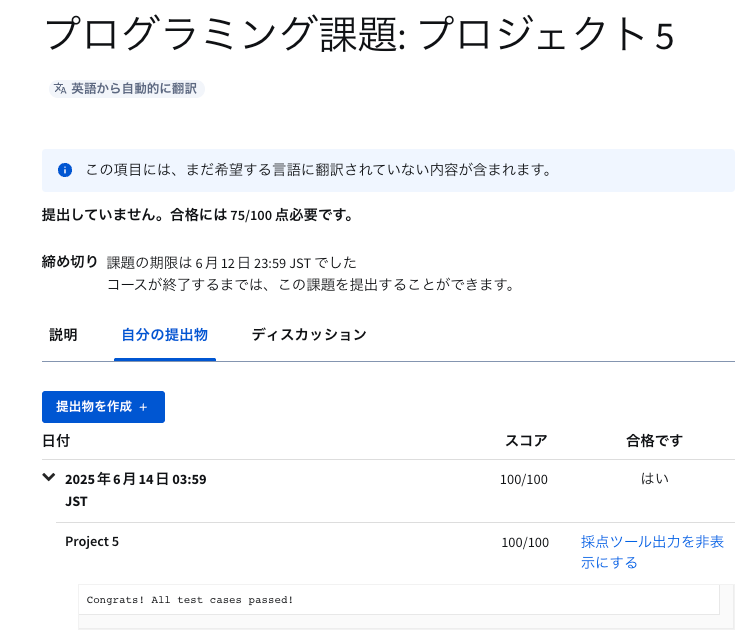This screenshot has height=636, width=754.
Task: Click the blue info circle icon
Action: [x=65, y=170]
